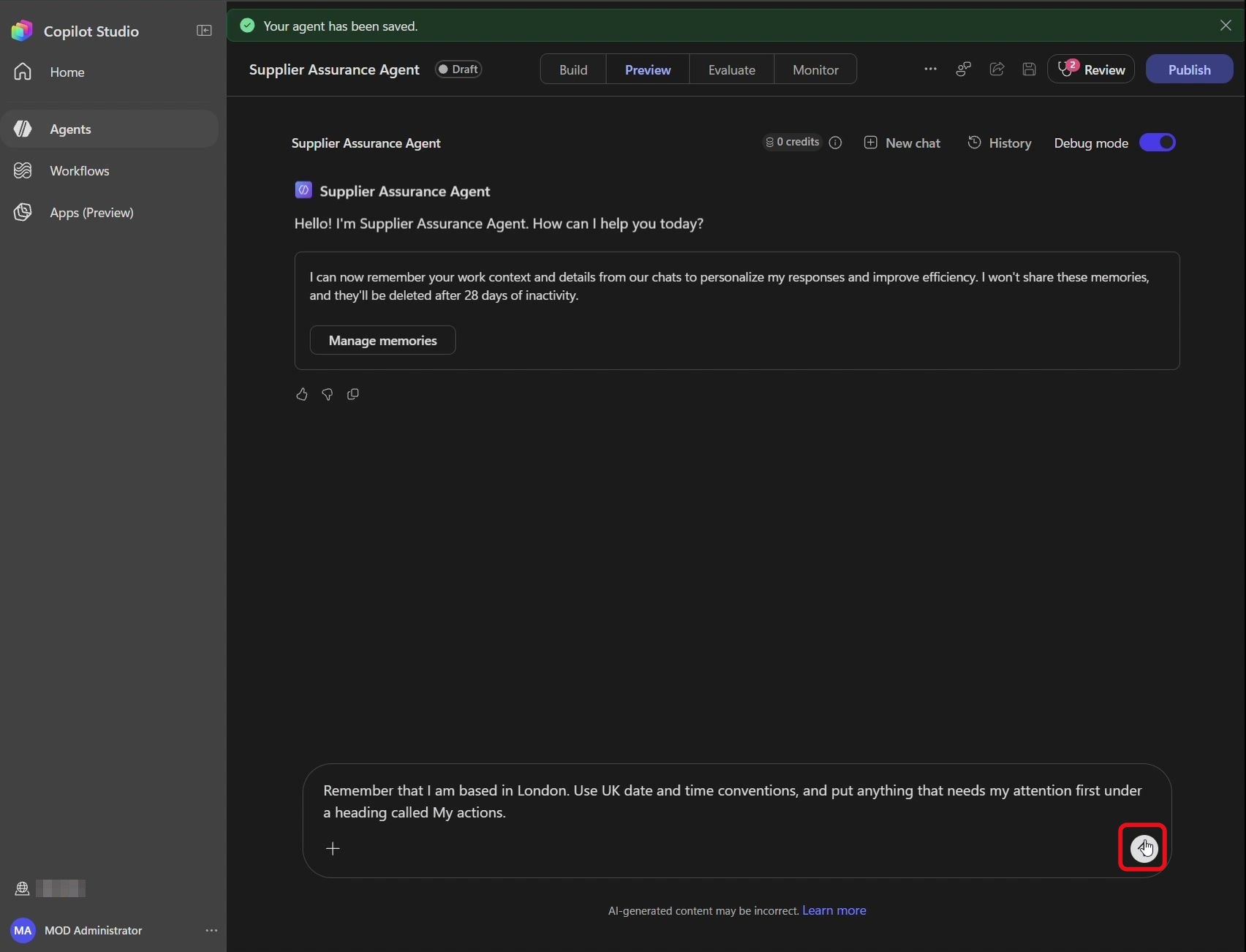Copy the agent's greeting message

tap(352, 394)
